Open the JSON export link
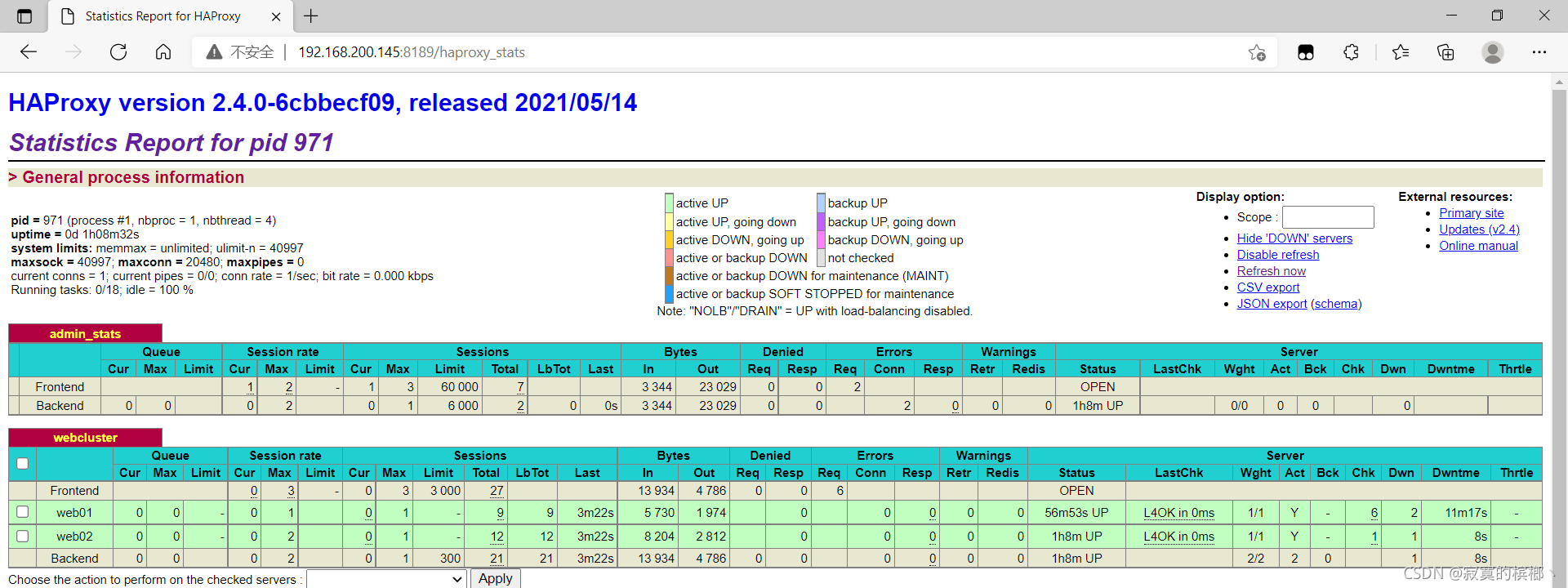Screen dimensions: 1568x588 [x=1272, y=304]
